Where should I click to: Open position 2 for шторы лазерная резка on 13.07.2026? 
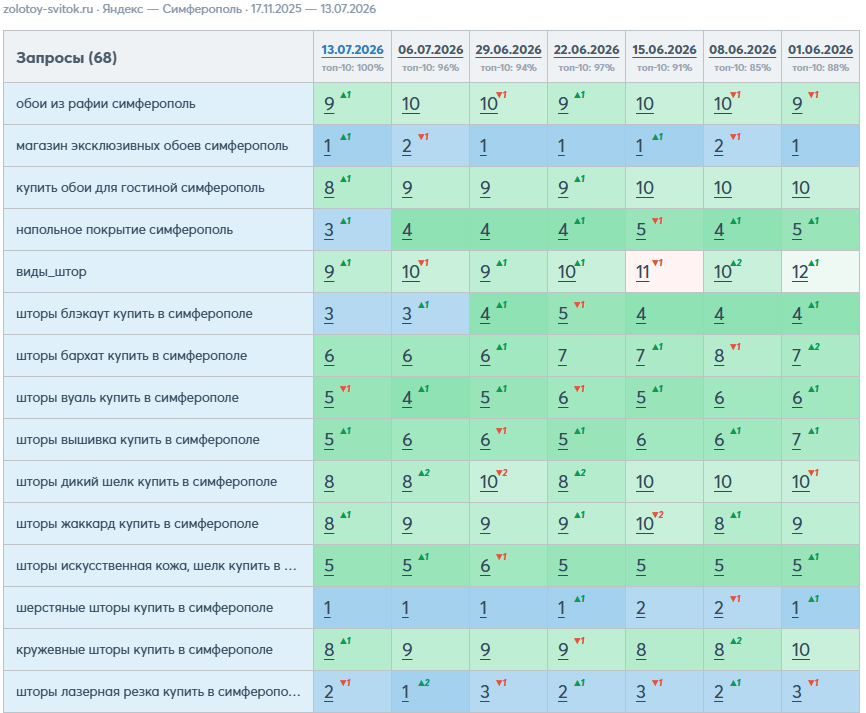(329, 692)
